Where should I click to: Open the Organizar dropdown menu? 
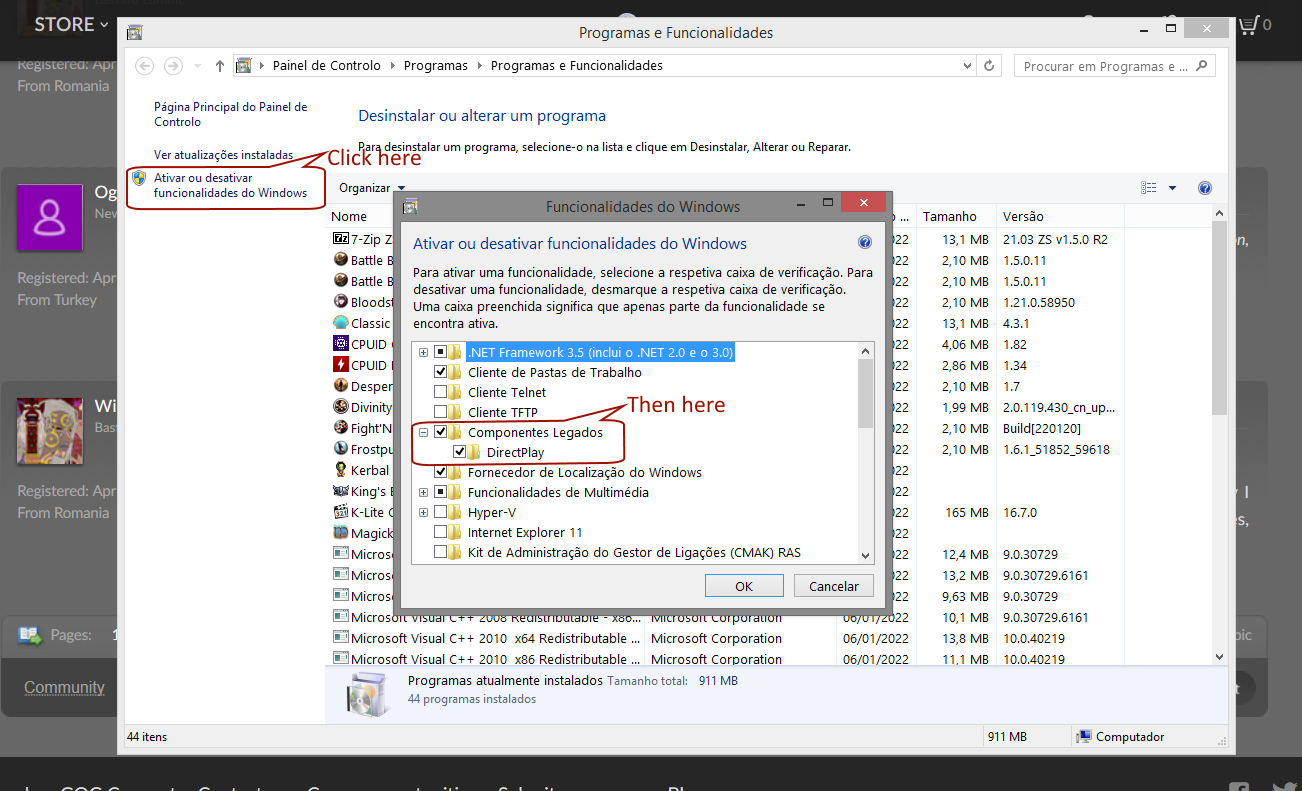pyautogui.click(x=372, y=188)
